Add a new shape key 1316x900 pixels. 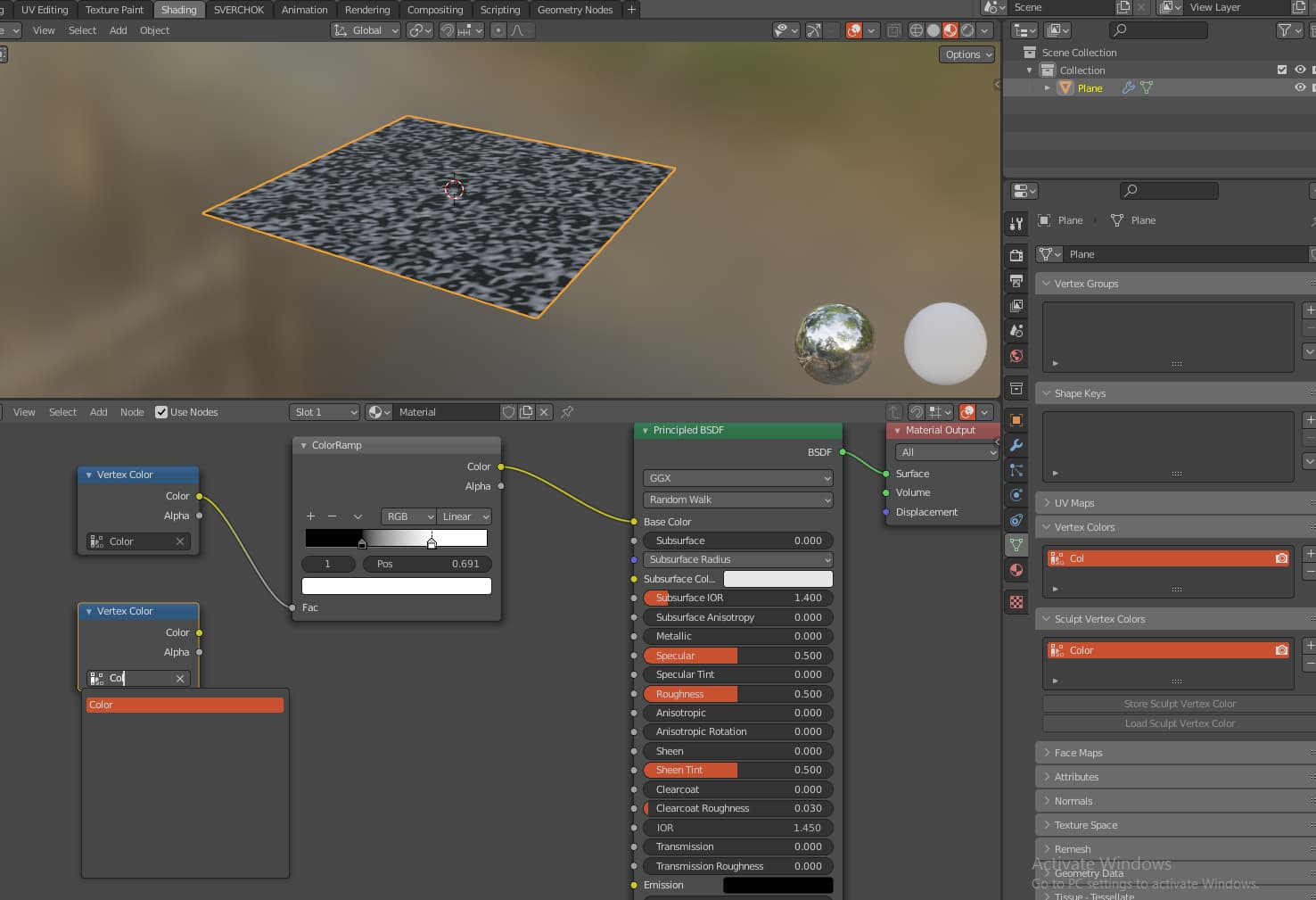coord(1310,420)
